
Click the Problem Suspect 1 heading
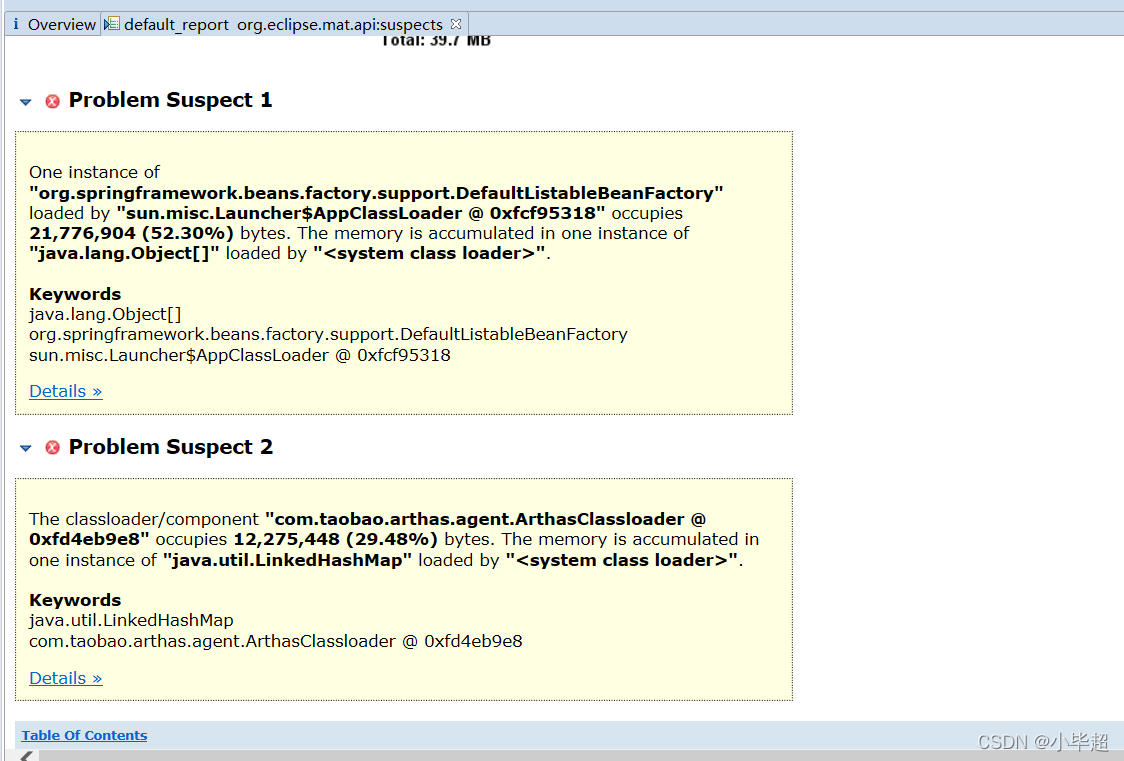(171, 100)
